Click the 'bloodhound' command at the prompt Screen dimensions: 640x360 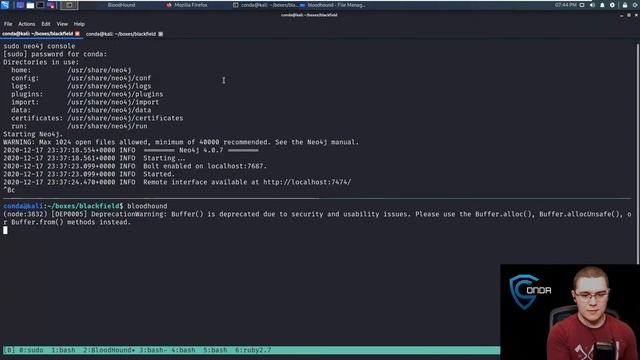(x=147, y=206)
